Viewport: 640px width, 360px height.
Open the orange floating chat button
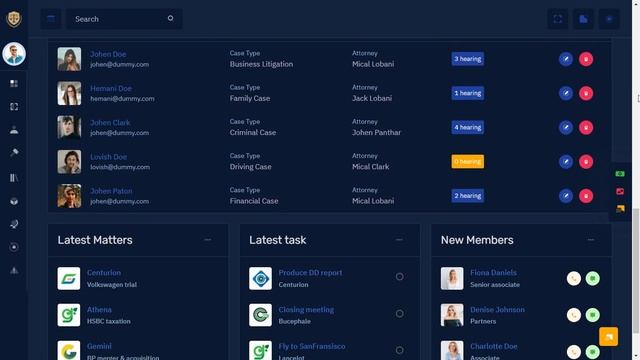tap(608, 337)
